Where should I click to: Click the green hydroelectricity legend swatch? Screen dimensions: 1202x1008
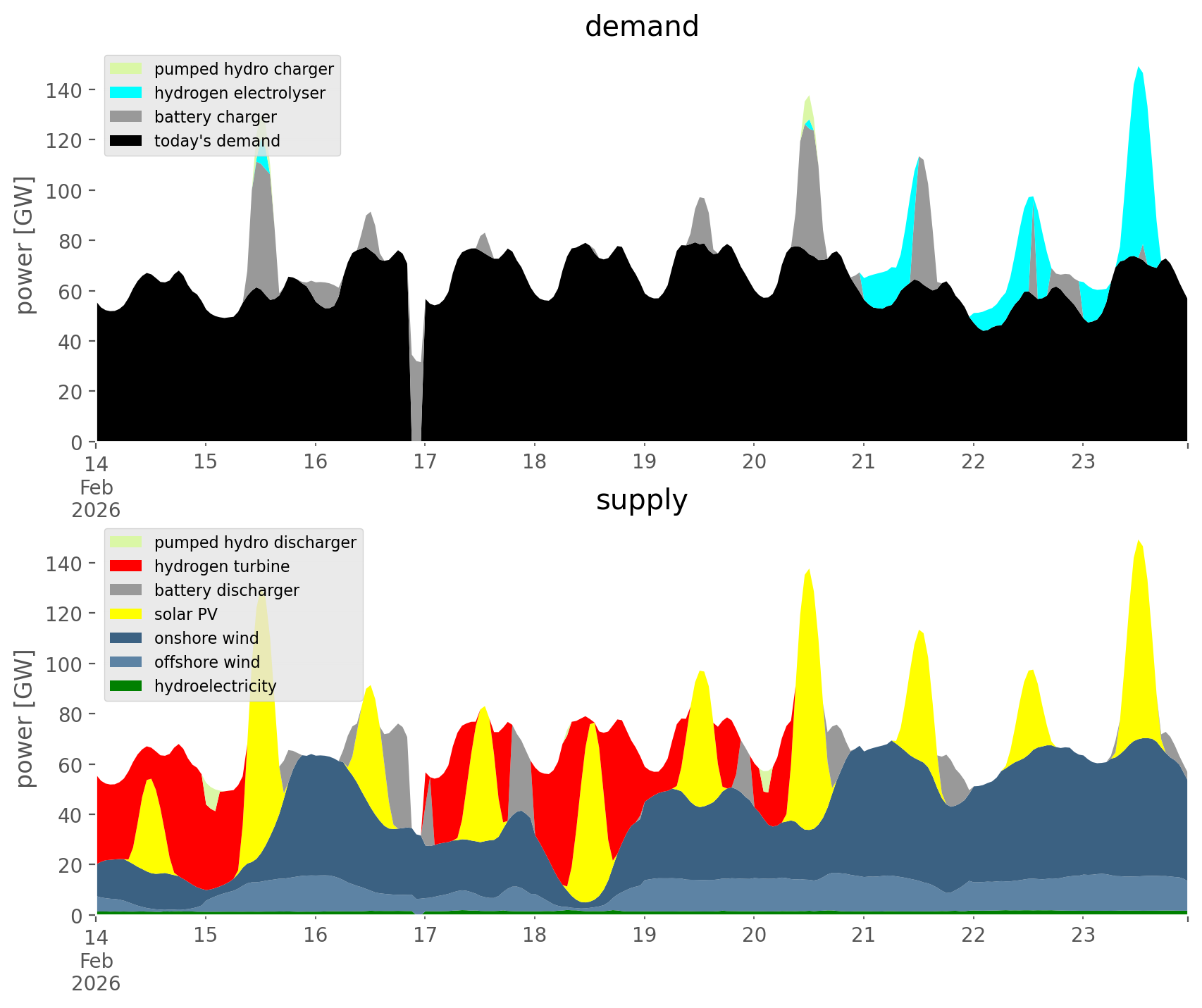coord(126,686)
